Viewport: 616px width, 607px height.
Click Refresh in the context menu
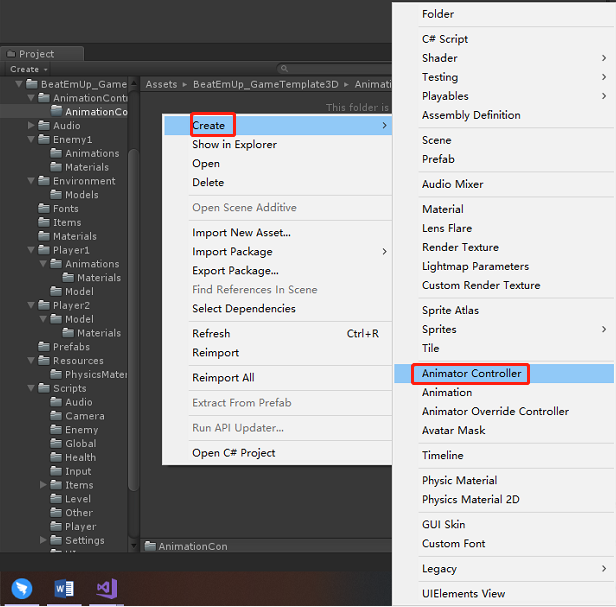pos(278,334)
